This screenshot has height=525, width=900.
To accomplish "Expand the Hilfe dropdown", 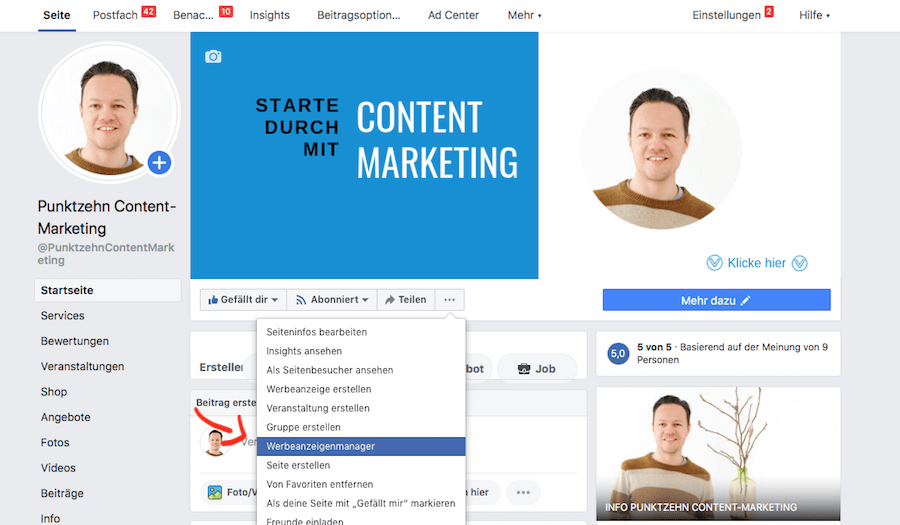I will click(x=814, y=15).
